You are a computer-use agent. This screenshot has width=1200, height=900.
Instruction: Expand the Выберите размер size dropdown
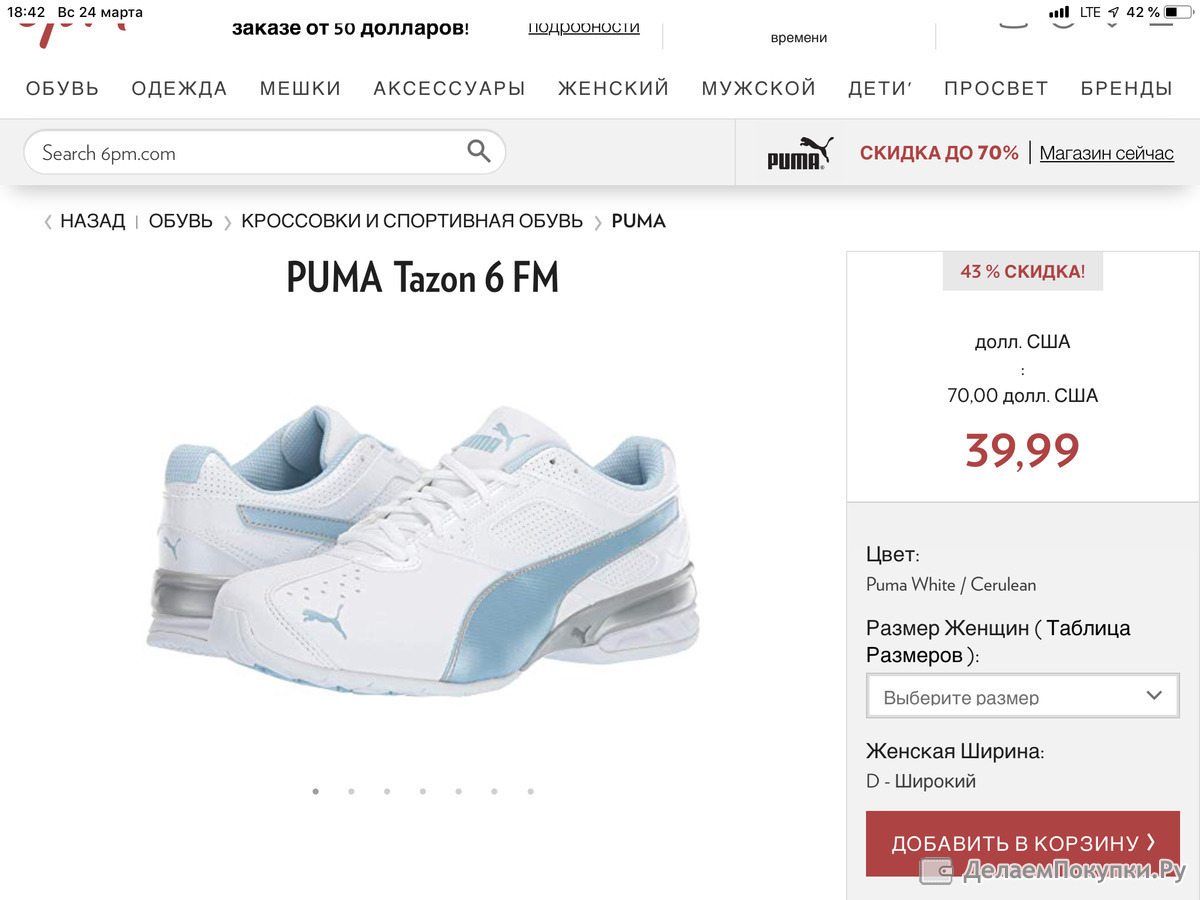(1022, 695)
